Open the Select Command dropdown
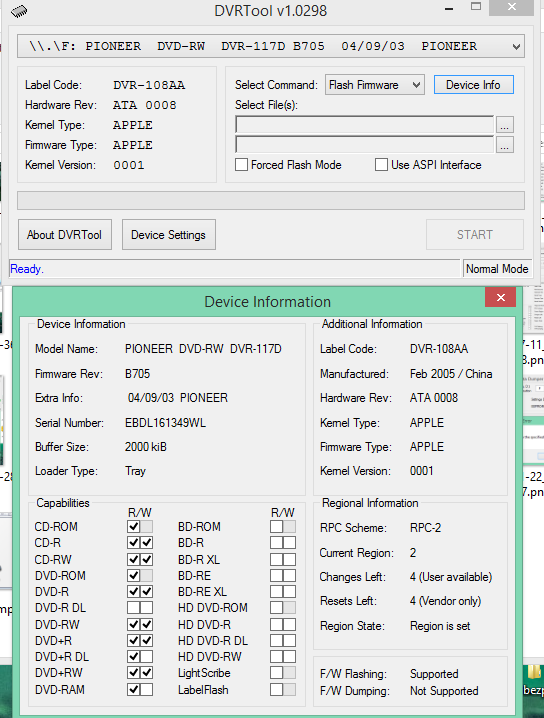The image size is (544, 718). [375, 85]
